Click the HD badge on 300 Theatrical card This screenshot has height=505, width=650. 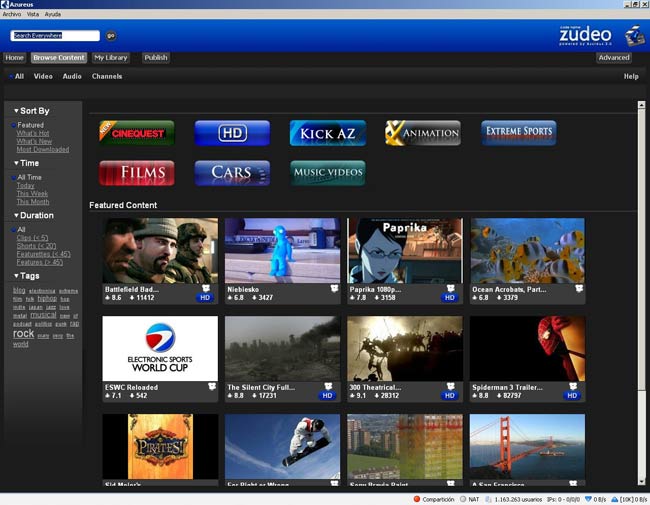click(450, 396)
